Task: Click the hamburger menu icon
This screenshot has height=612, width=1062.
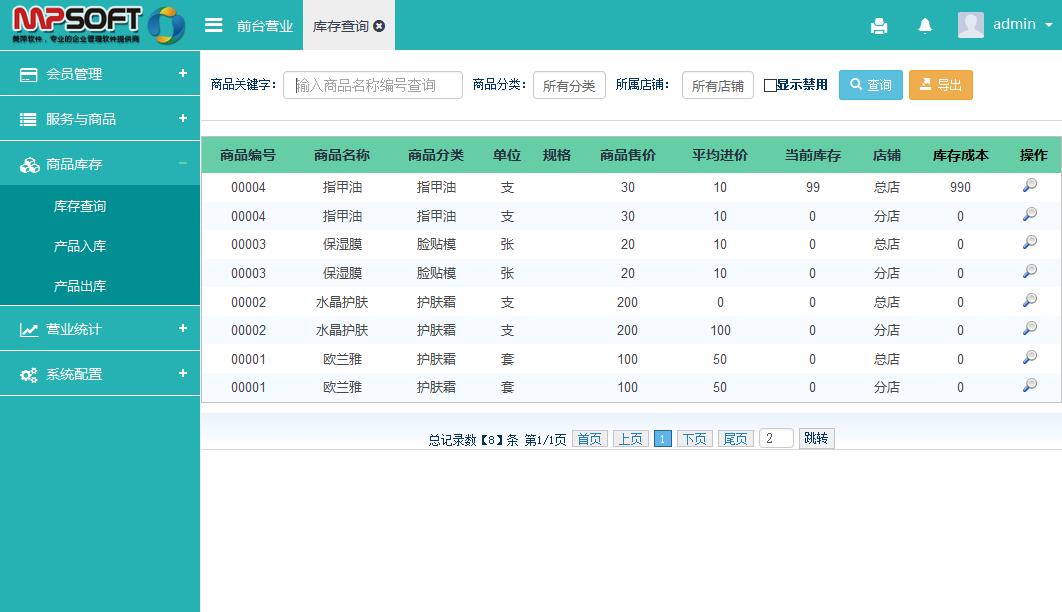Action: pos(213,25)
